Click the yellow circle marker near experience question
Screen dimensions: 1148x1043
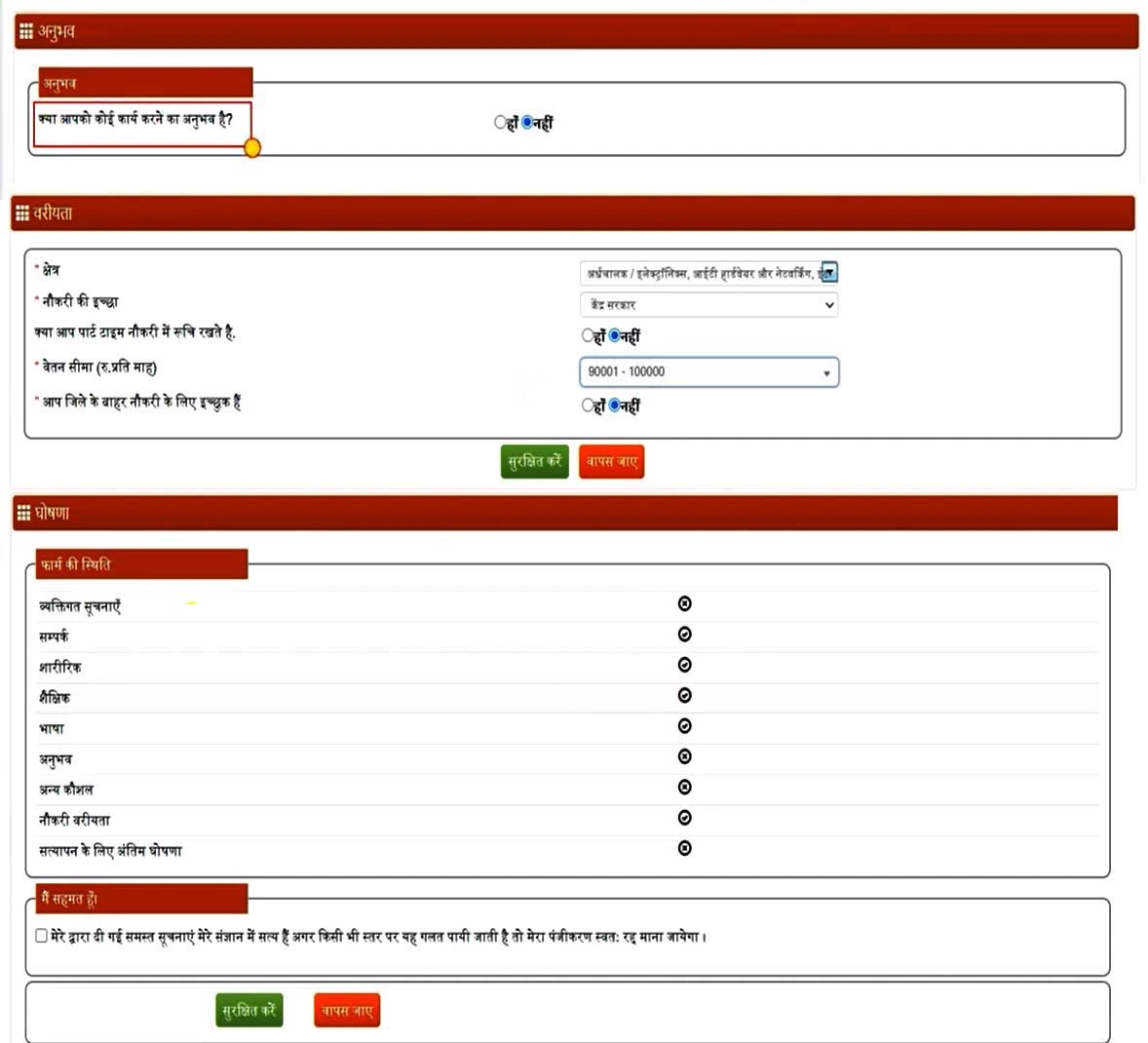click(252, 148)
